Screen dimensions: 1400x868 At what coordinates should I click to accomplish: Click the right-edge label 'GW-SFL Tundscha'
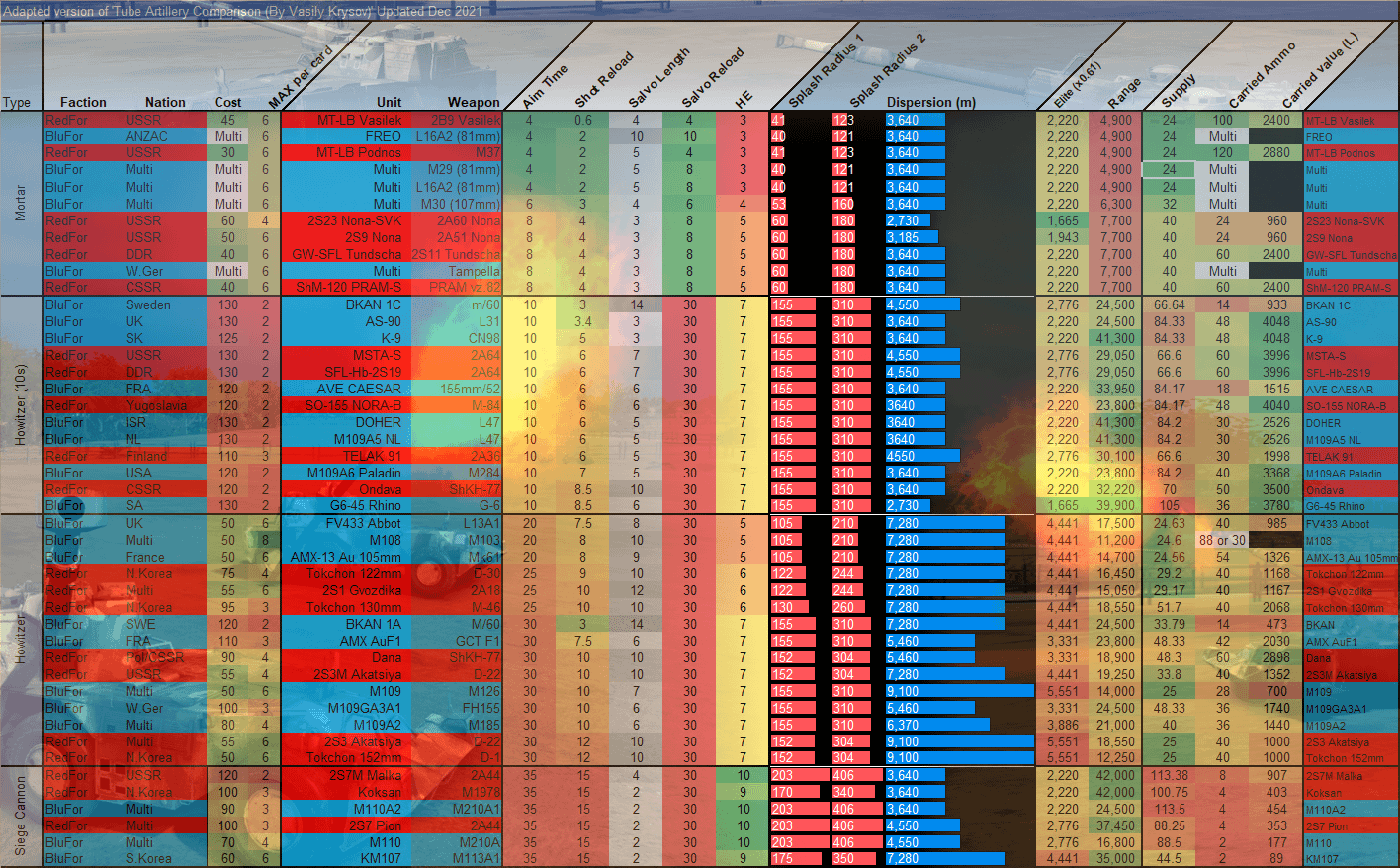pos(1352,255)
